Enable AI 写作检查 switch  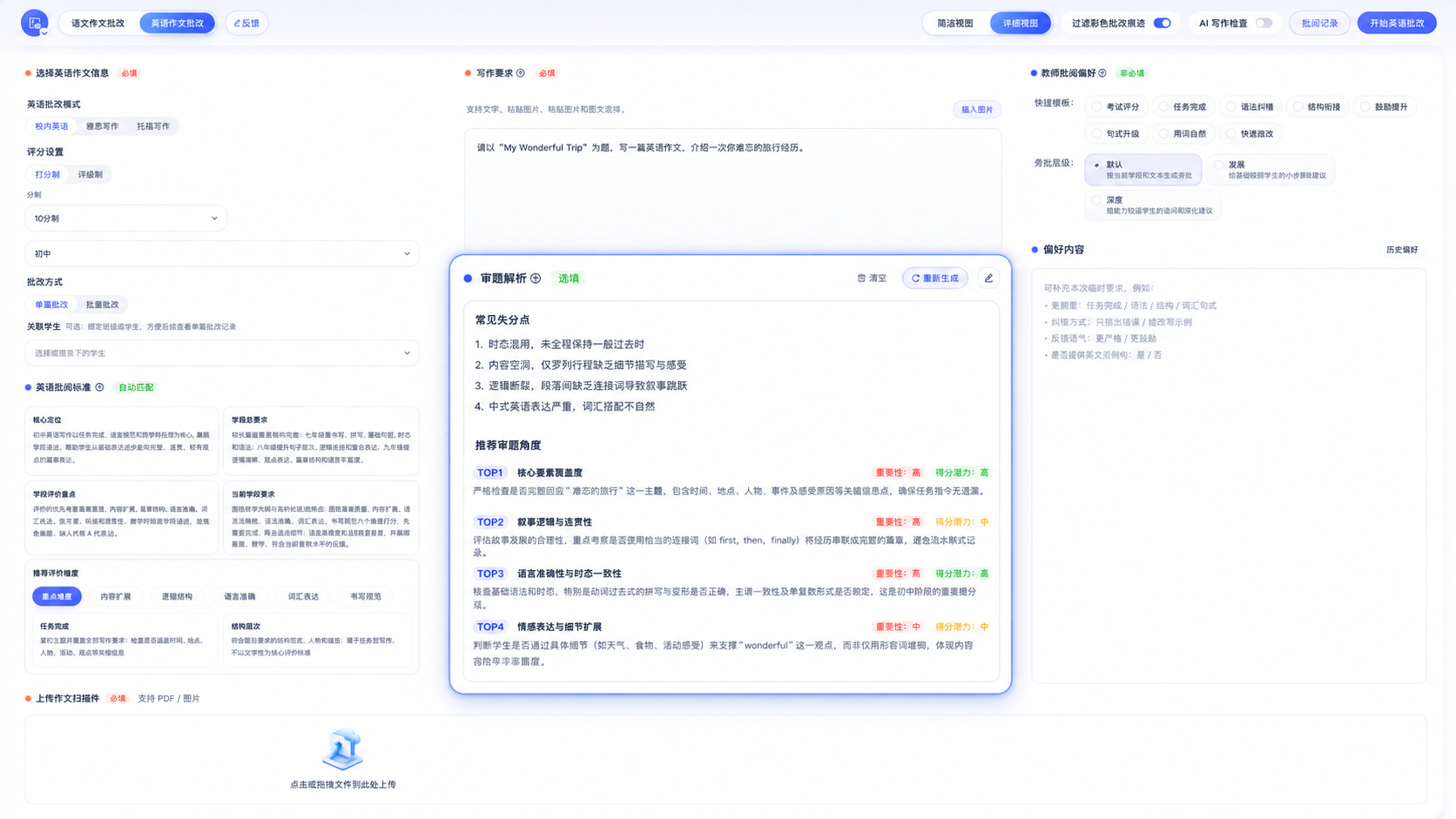[1264, 23]
